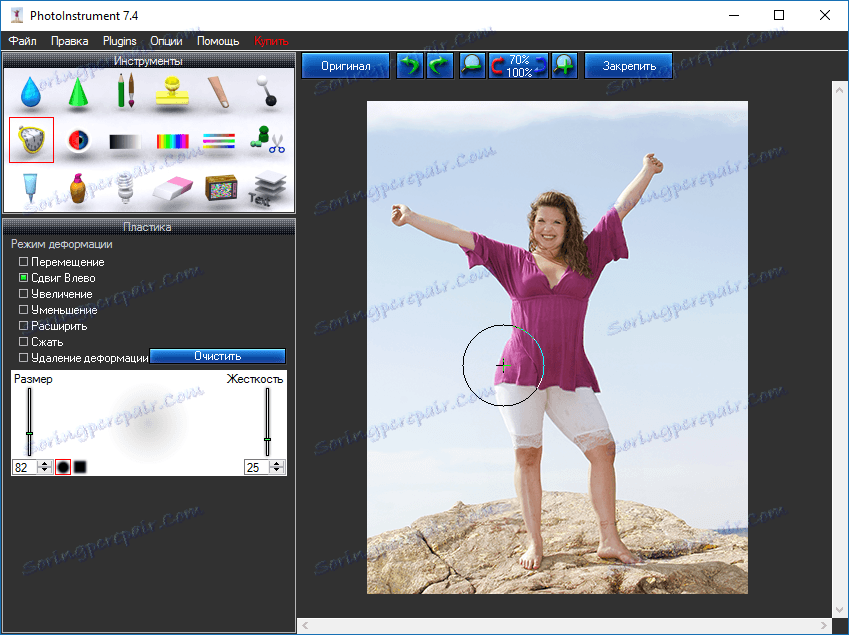Image resolution: width=849 pixels, height=635 pixels.
Task: Click the green Undo arrow
Action: (x=408, y=65)
